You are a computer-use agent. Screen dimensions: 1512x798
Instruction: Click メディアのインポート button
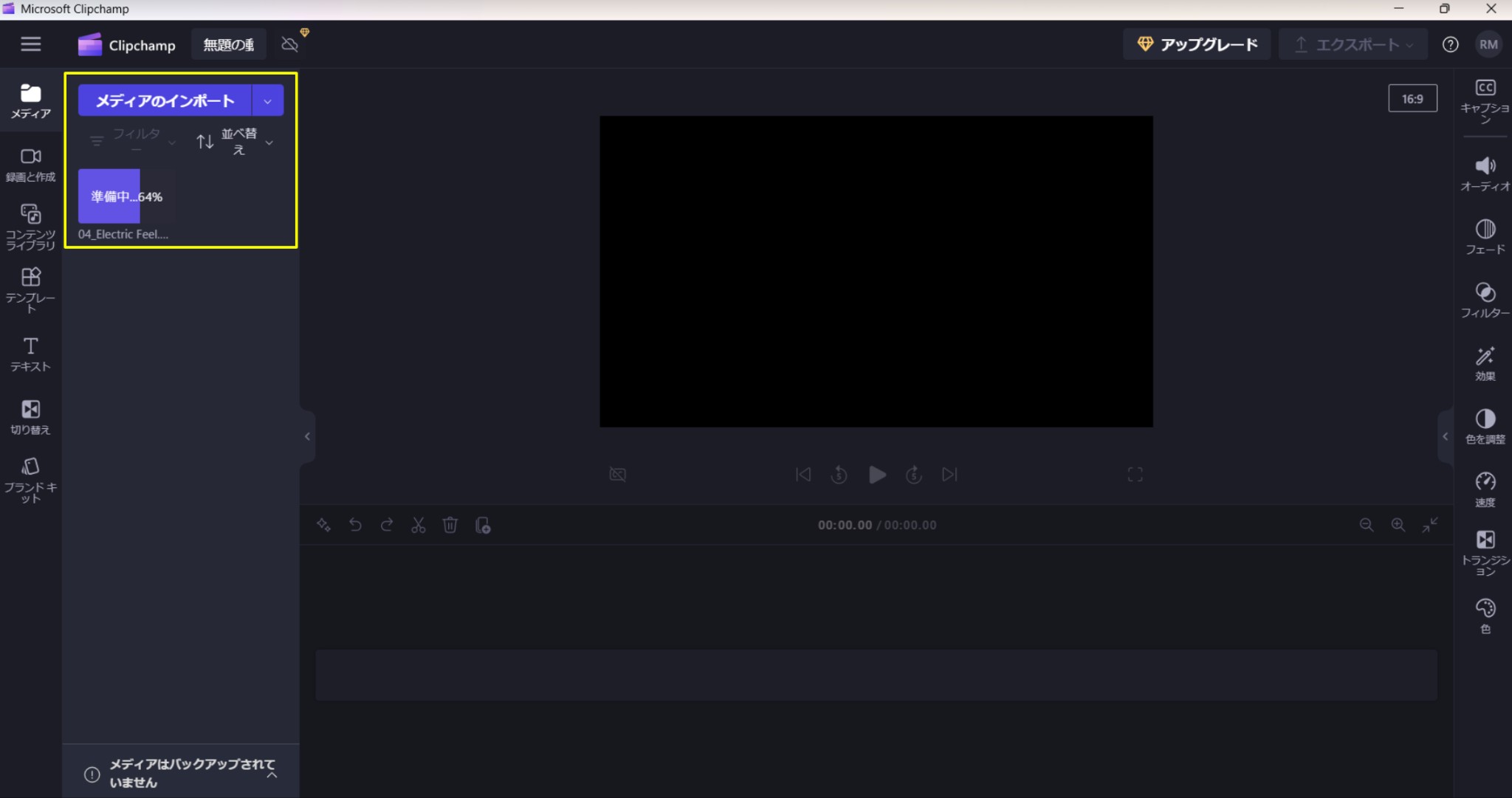[165, 100]
